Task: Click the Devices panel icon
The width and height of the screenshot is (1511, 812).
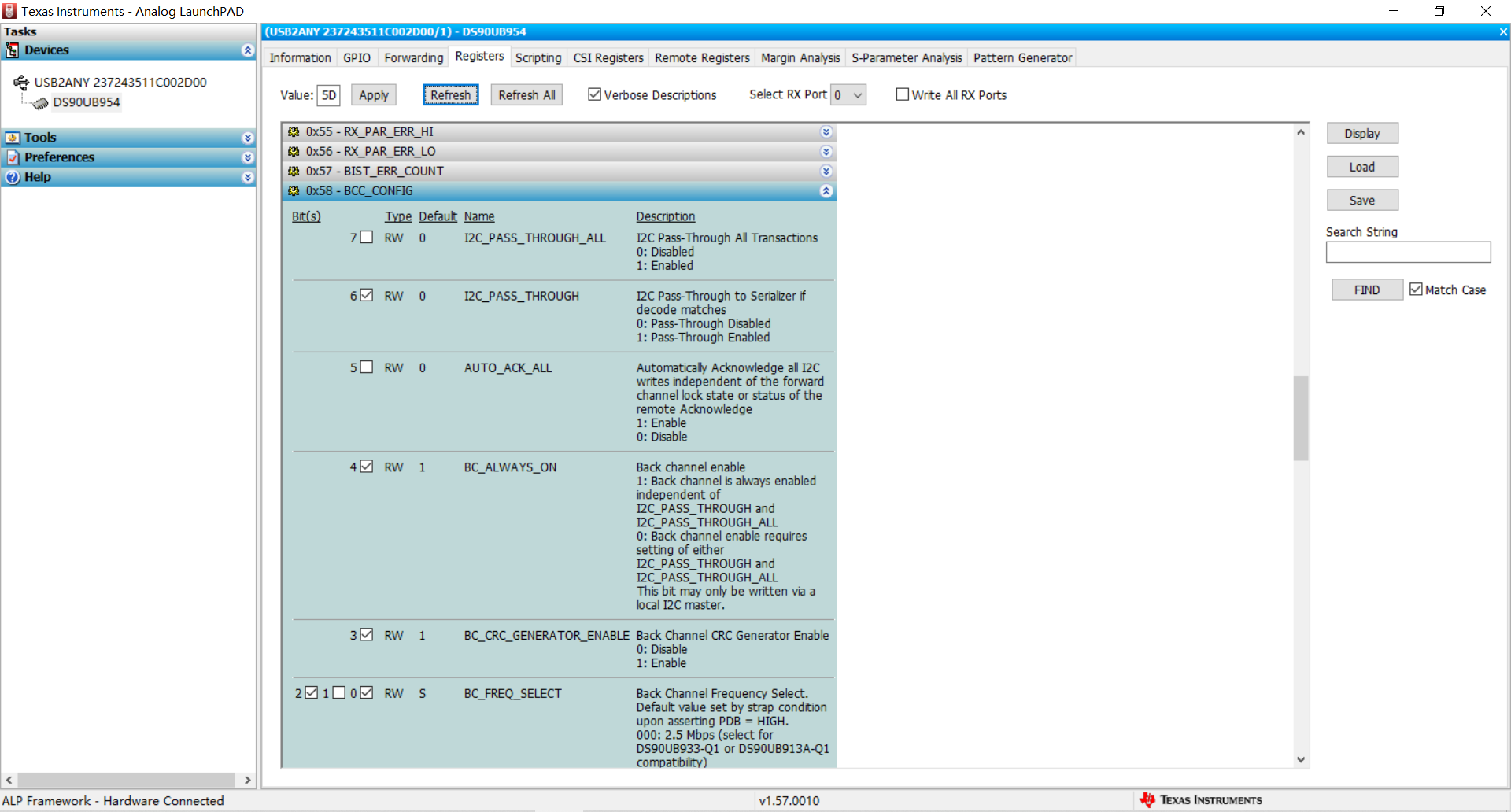Action: 12,50
